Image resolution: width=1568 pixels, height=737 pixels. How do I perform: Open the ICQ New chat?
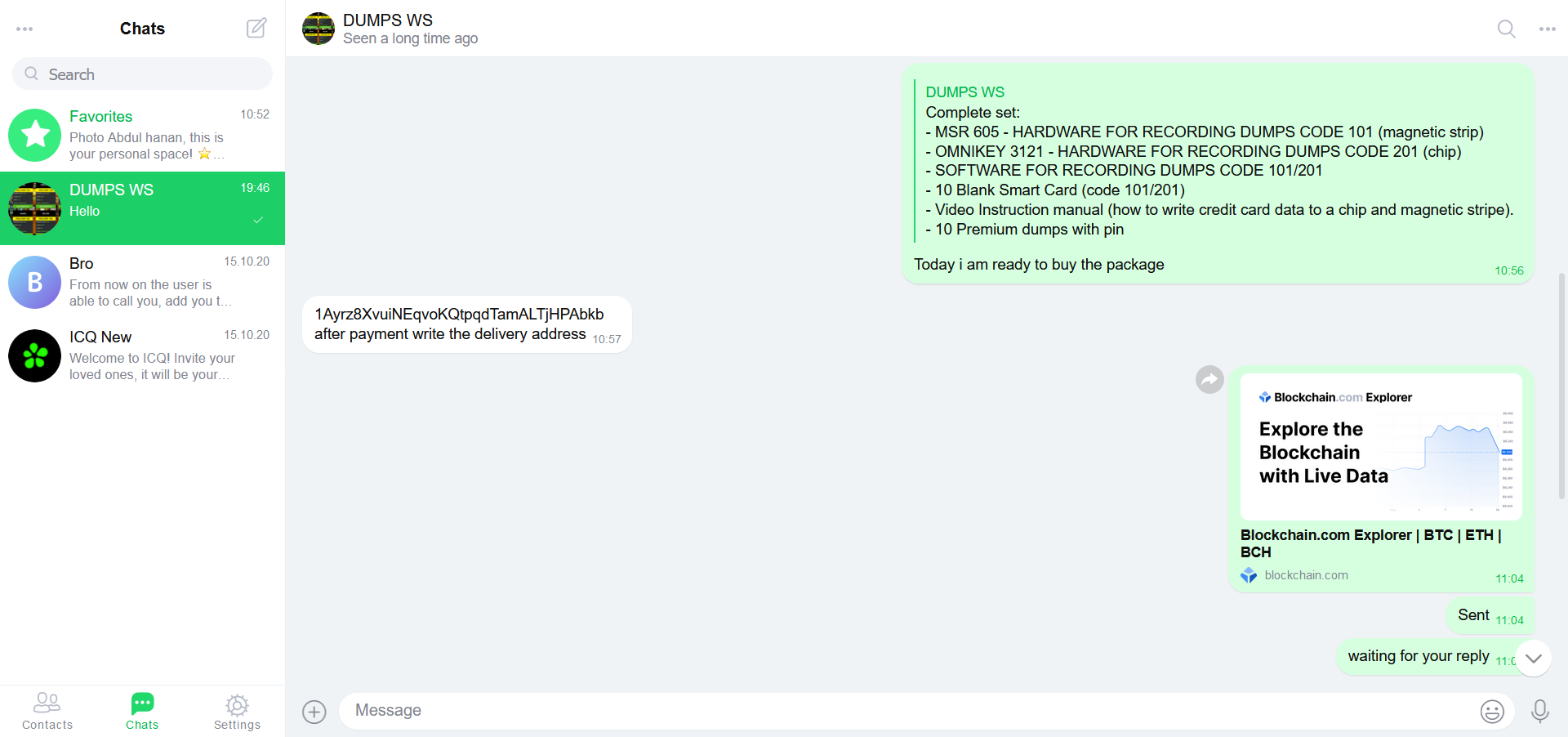pyautogui.click(x=142, y=355)
